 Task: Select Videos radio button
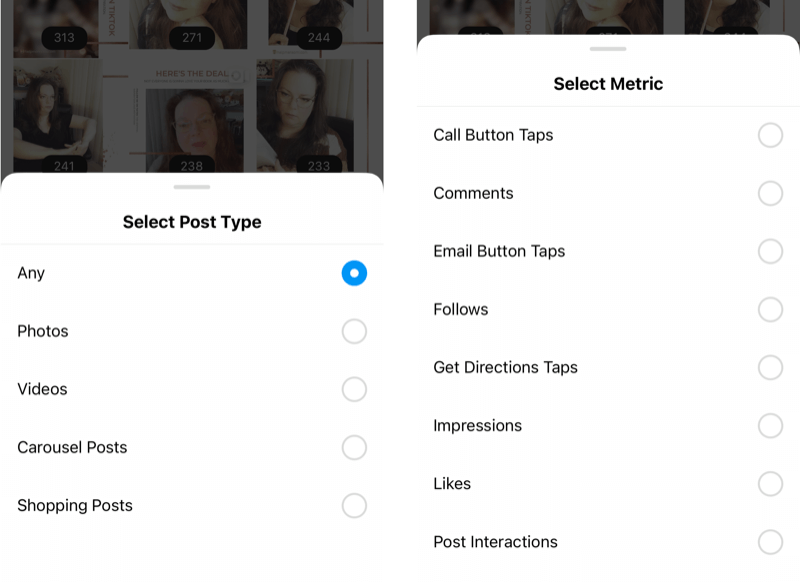click(354, 389)
